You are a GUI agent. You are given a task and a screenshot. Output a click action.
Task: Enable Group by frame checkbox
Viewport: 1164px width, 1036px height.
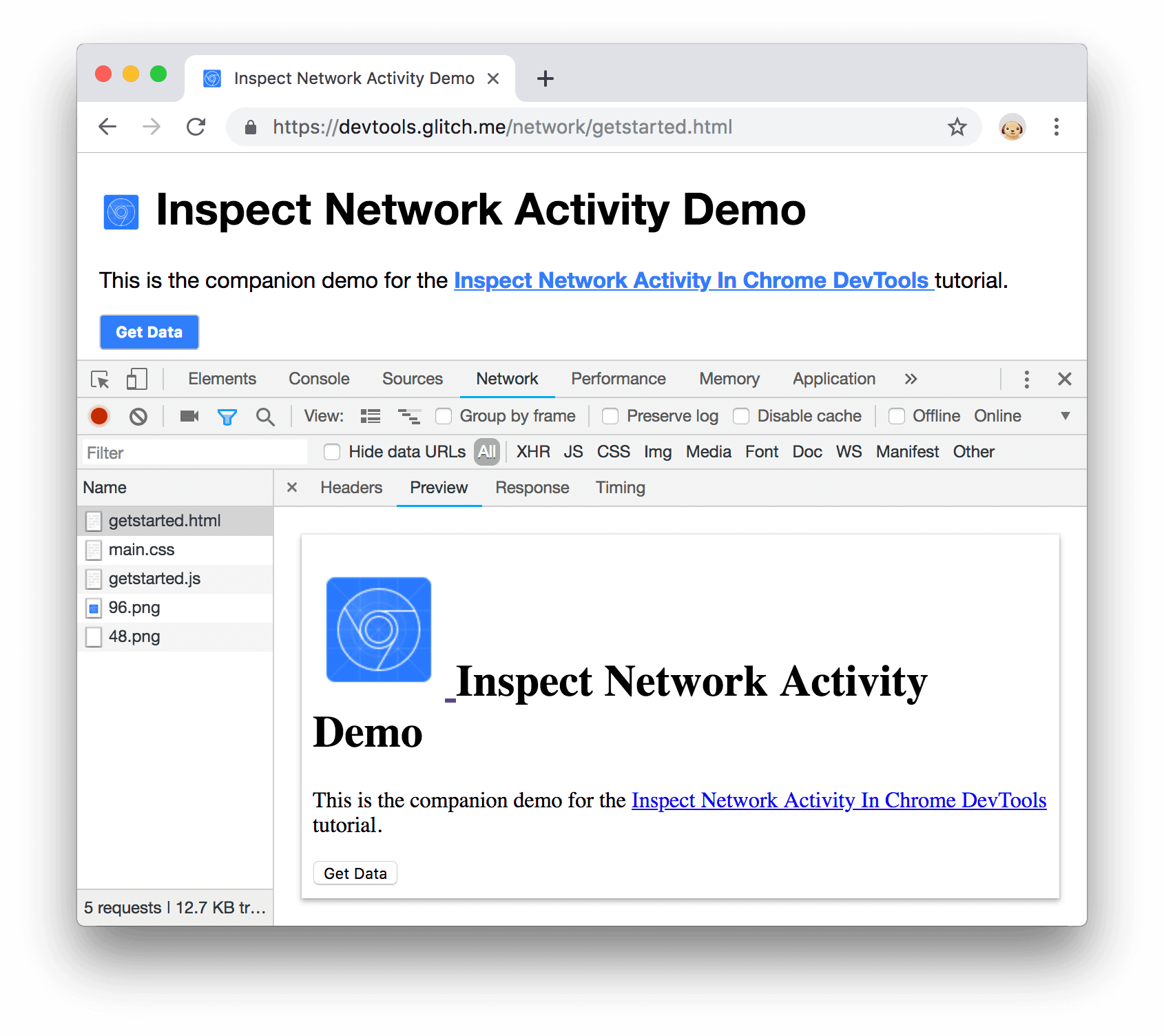point(444,416)
